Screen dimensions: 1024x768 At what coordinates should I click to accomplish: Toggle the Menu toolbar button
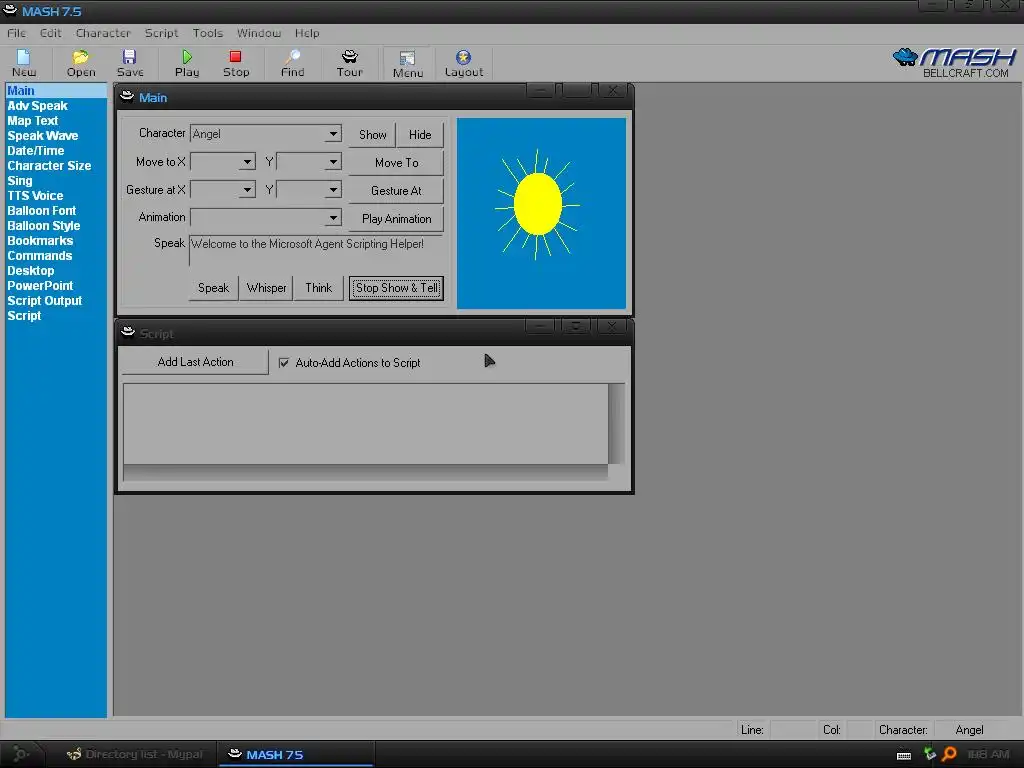point(408,64)
